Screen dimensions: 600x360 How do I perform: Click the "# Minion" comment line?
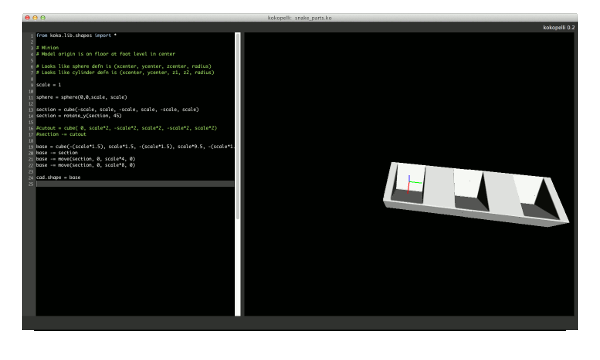47,48
